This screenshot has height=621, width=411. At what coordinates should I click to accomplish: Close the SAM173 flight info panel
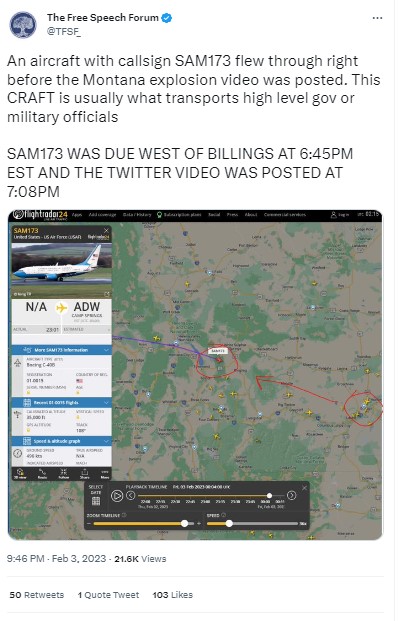[x=106, y=230]
